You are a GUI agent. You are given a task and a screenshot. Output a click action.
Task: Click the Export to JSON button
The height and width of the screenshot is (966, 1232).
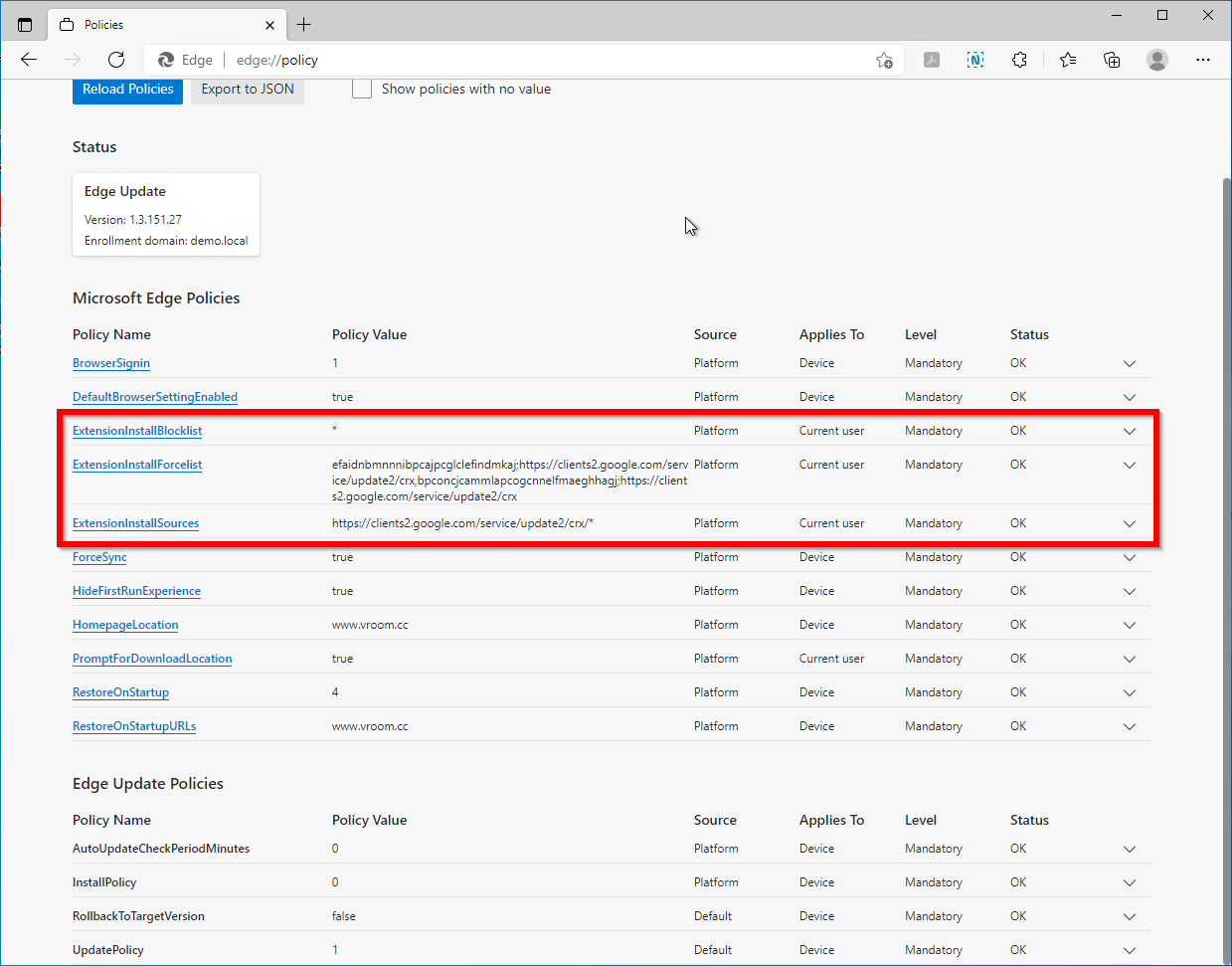[x=248, y=90]
